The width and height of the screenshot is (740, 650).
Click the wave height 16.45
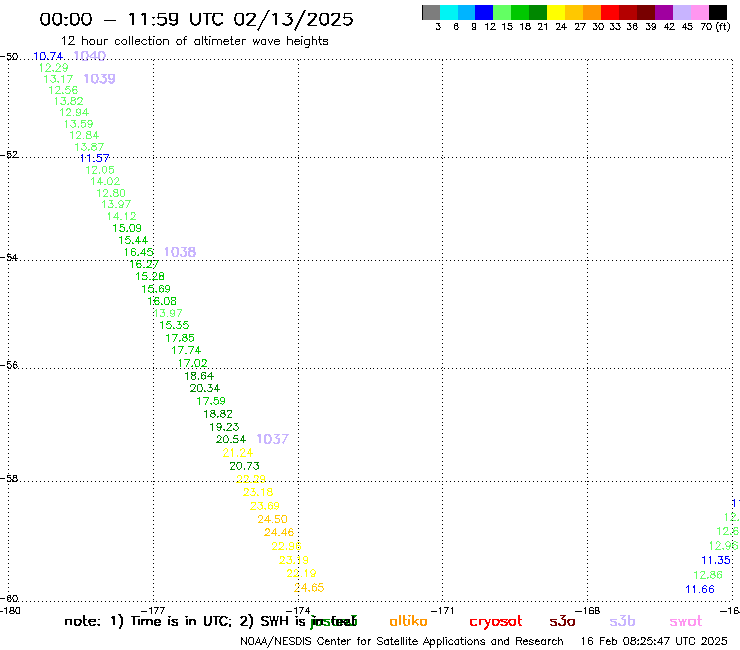coord(138,252)
